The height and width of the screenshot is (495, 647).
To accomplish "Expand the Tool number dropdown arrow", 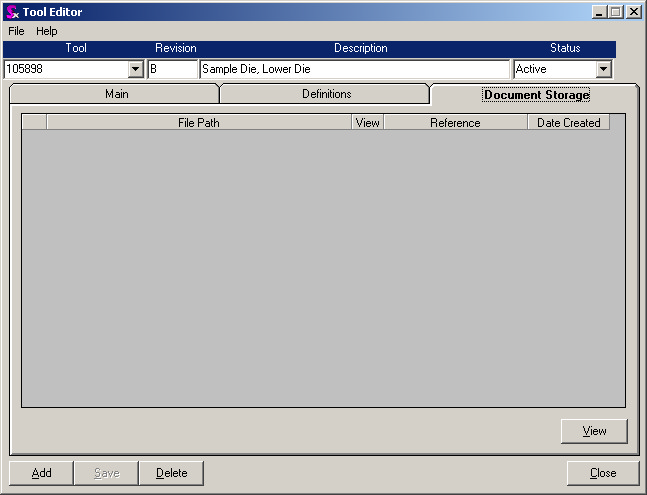I will coord(136,70).
